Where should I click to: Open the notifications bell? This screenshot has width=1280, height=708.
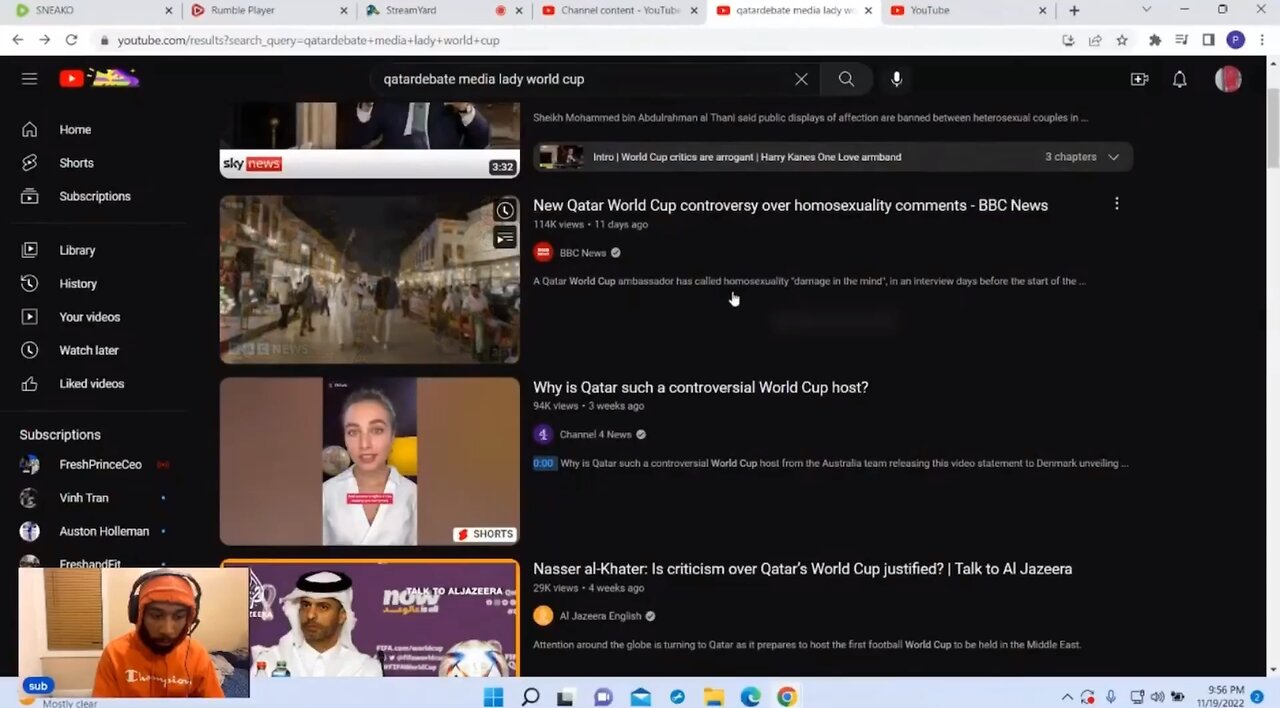point(1180,79)
